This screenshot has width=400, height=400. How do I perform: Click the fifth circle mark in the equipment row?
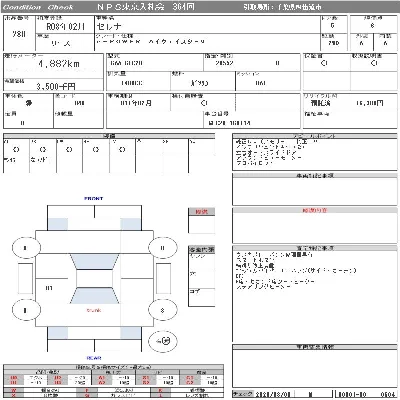pyautogui.click(x=122, y=150)
